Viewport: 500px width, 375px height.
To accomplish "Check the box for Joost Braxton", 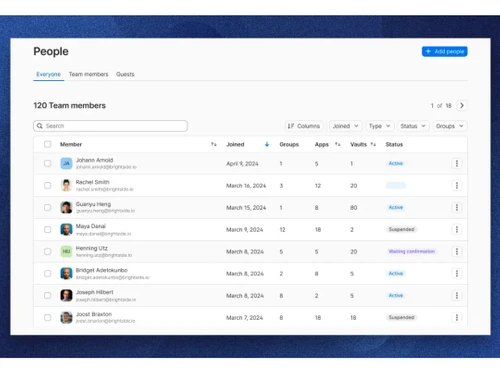I will pyautogui.click(x=48, y=317).
